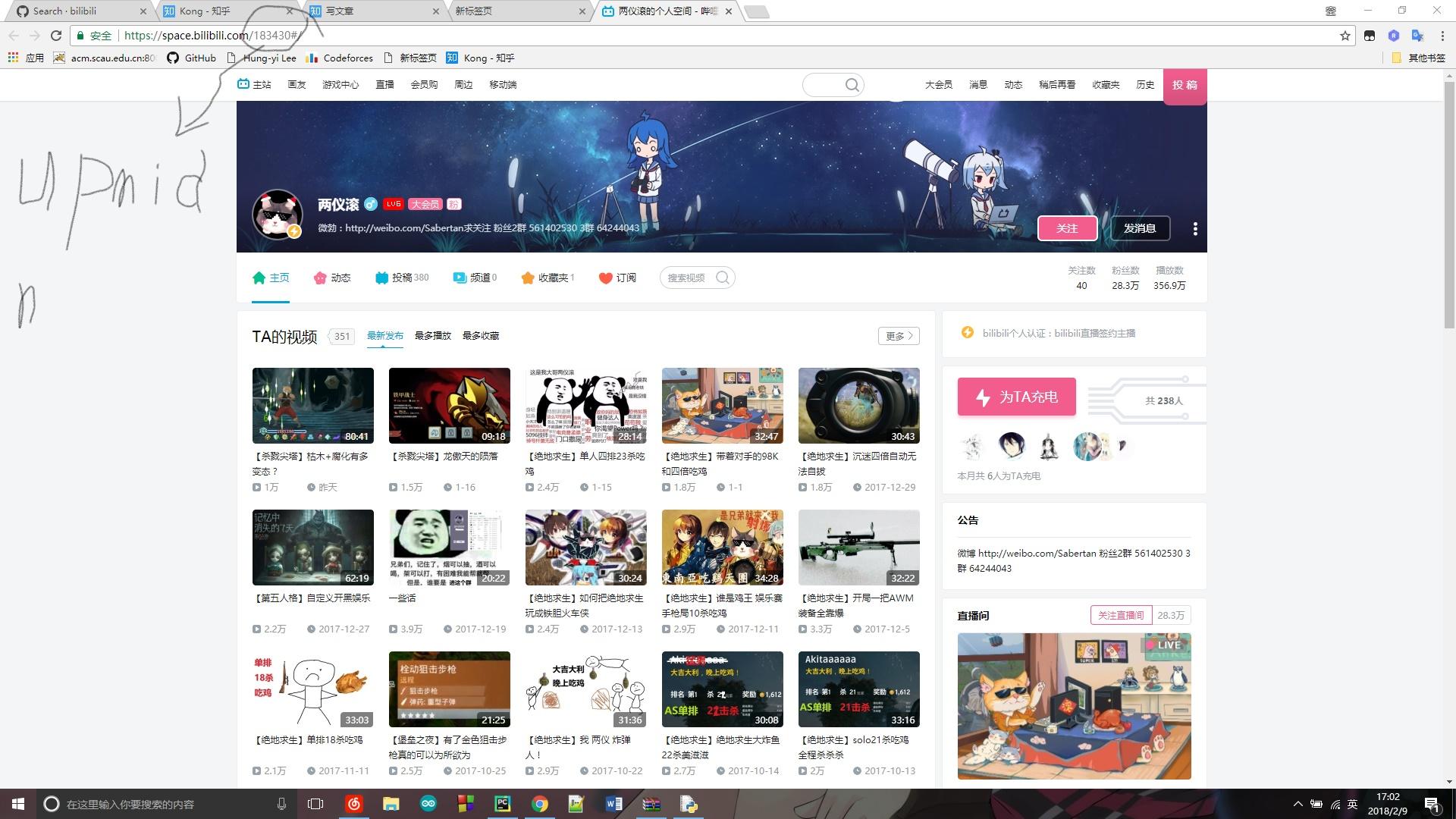Open Word from the taskbar
This screenshot has height=819, width=1456.
613,804
